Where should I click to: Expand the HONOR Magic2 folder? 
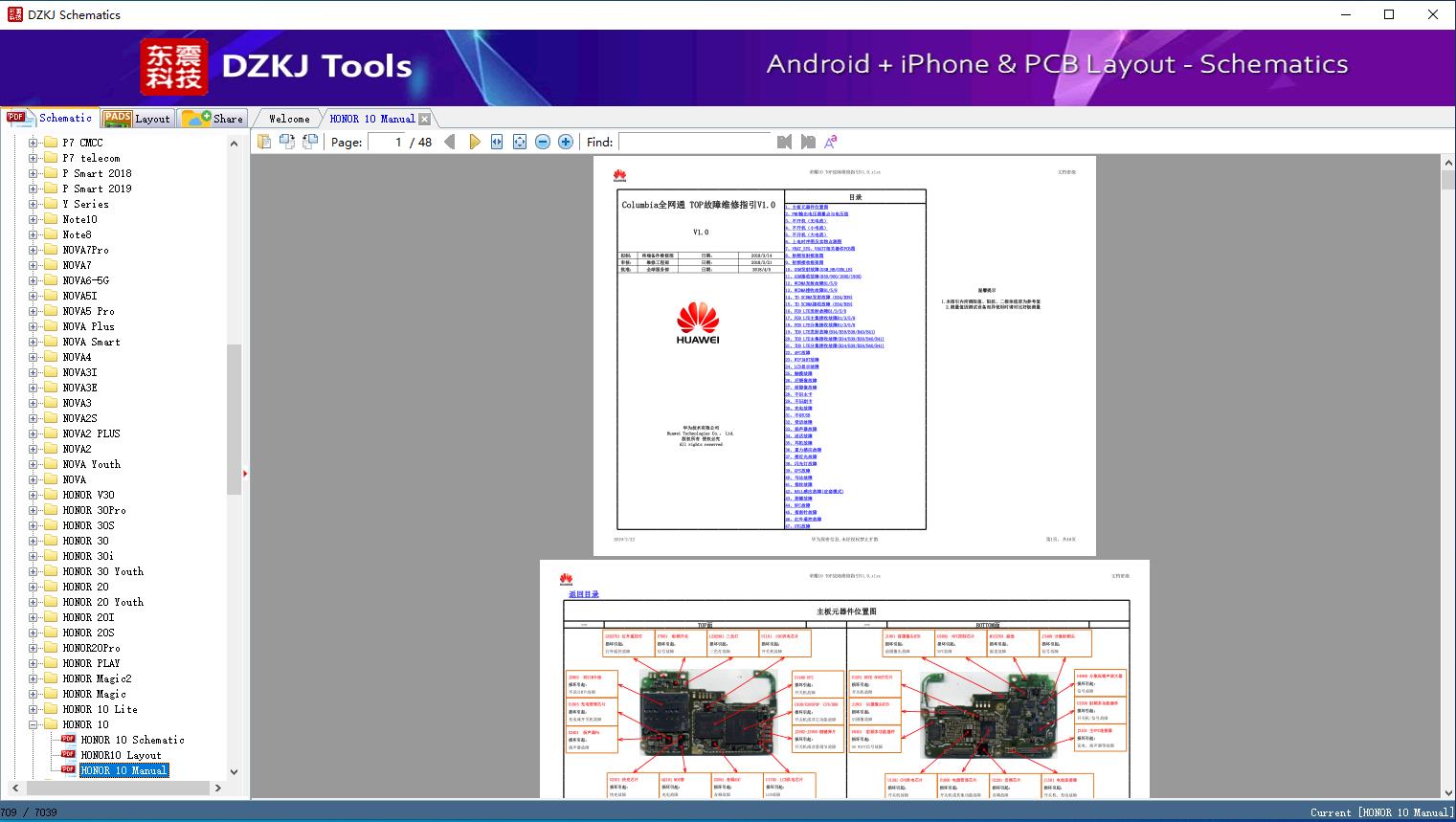(34, 678)
